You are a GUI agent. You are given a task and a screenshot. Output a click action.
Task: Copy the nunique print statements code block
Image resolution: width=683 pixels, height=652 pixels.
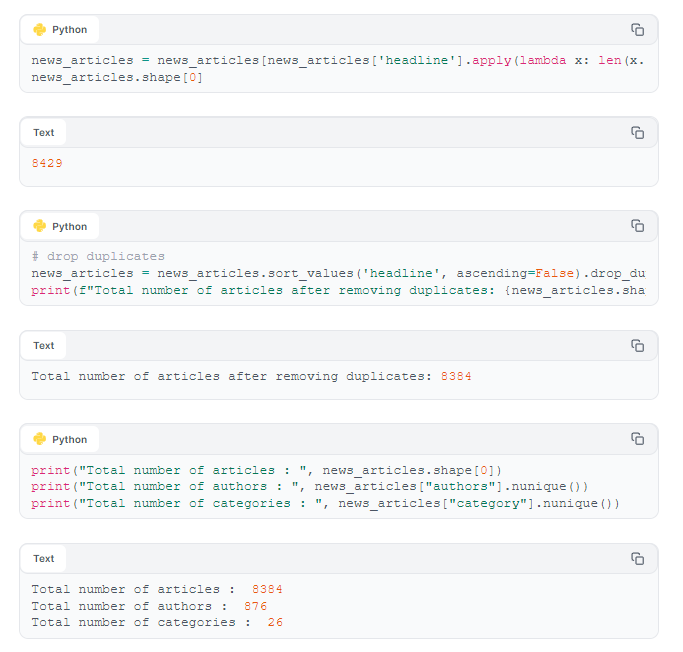pos(637,439)
